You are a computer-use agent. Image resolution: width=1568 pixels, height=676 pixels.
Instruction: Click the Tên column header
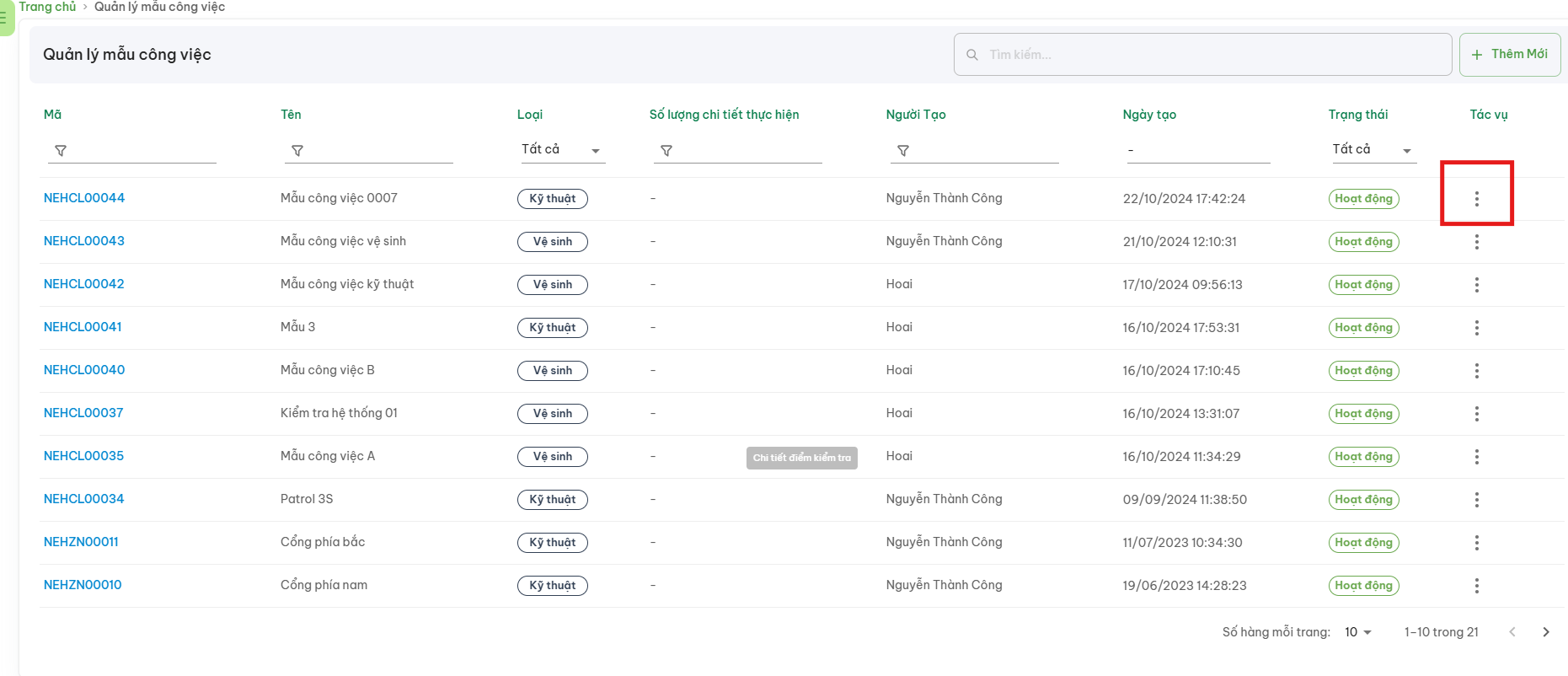pyautogui.click(x=291, y=115)
